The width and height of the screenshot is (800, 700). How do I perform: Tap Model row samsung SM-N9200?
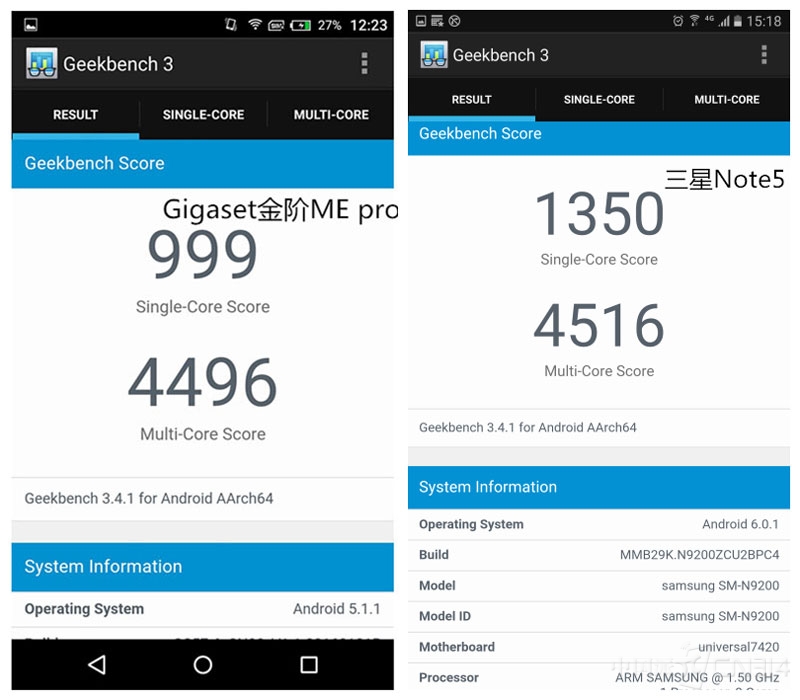[x=599, y=586]
